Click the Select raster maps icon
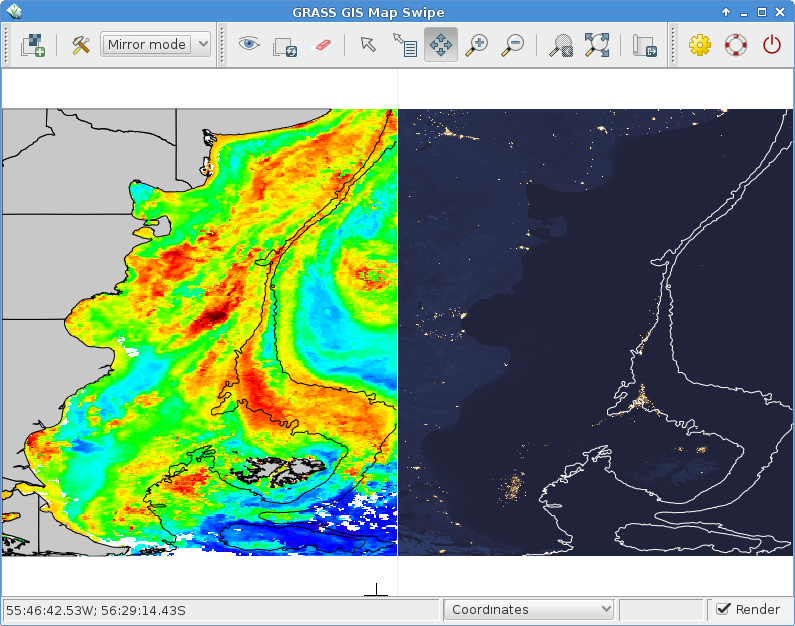This screenshot has width=795, height=626. point(35,45)
